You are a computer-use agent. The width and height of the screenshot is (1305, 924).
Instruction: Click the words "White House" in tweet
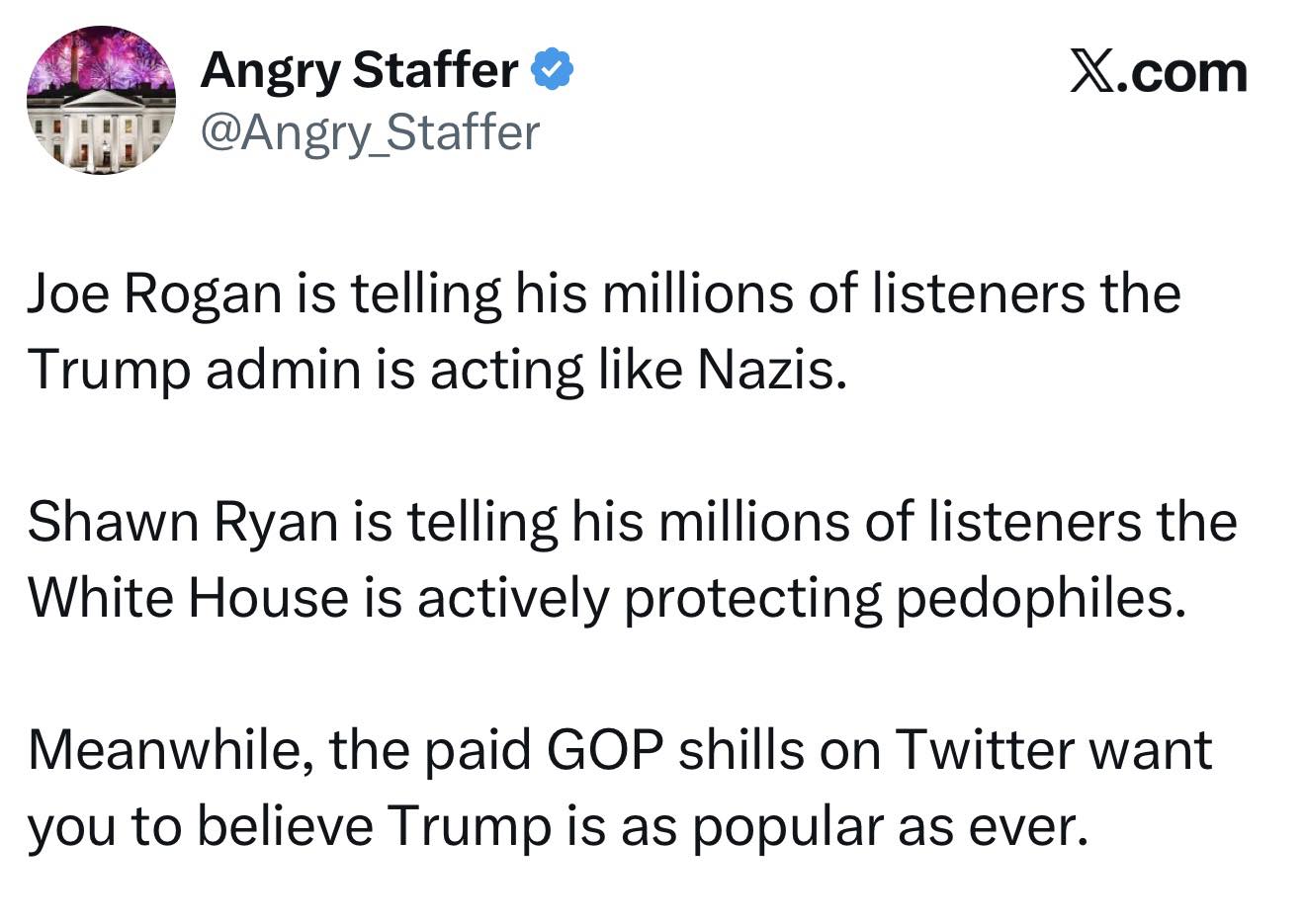coord(188,598)
